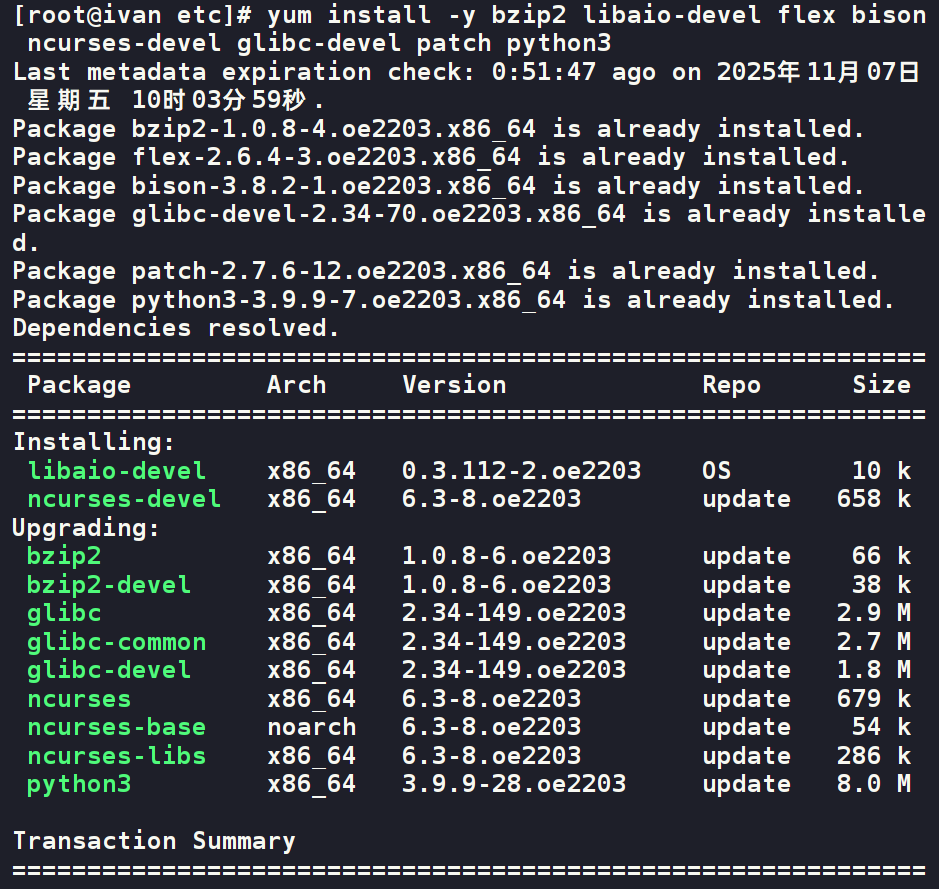Click flex-2.6.4-3.oe2203.x86_64 package text
This screenshot has height=889, width=939.
(326, 157)
